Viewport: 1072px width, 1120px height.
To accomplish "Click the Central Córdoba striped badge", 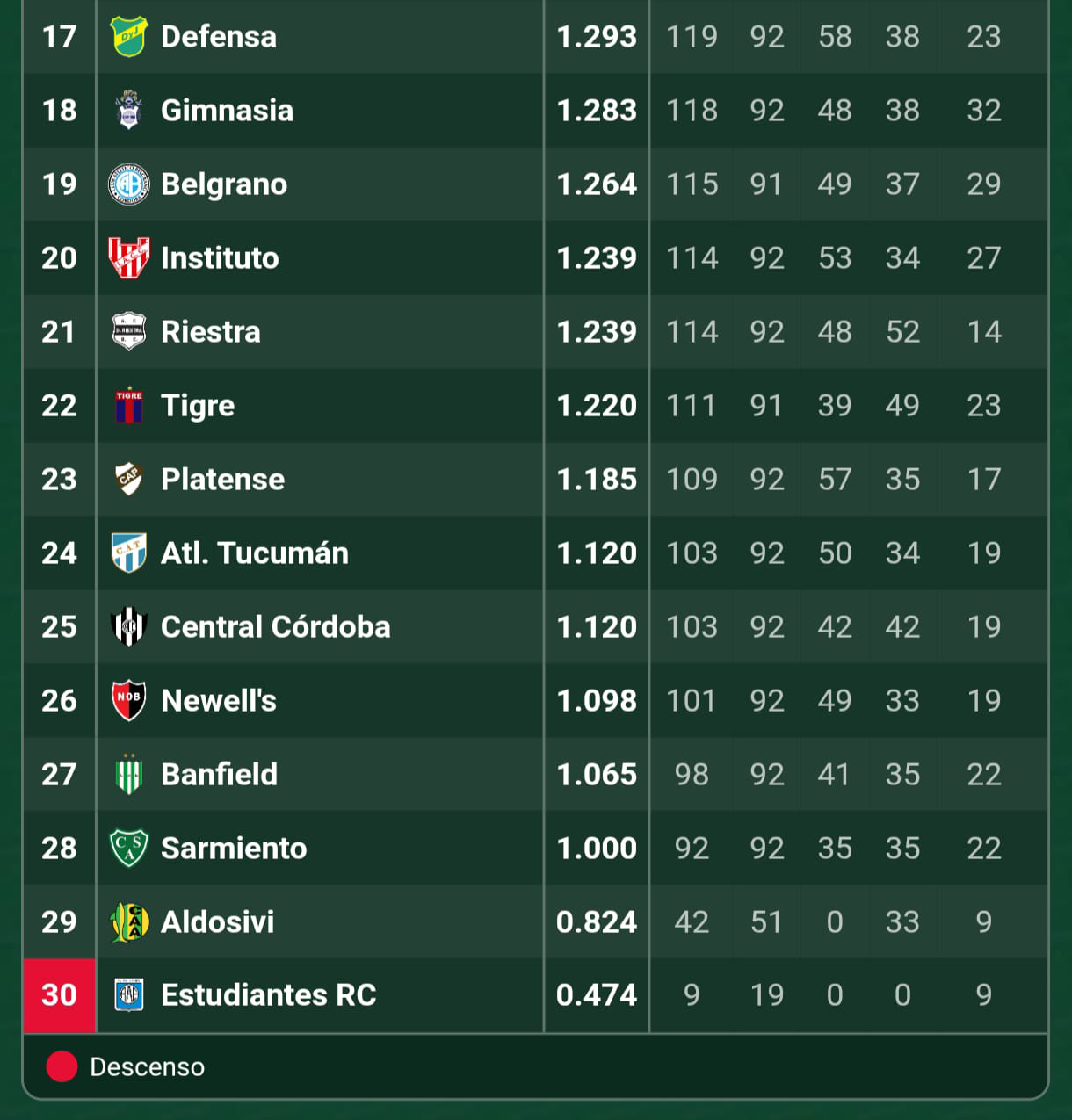I will point(129,626).
